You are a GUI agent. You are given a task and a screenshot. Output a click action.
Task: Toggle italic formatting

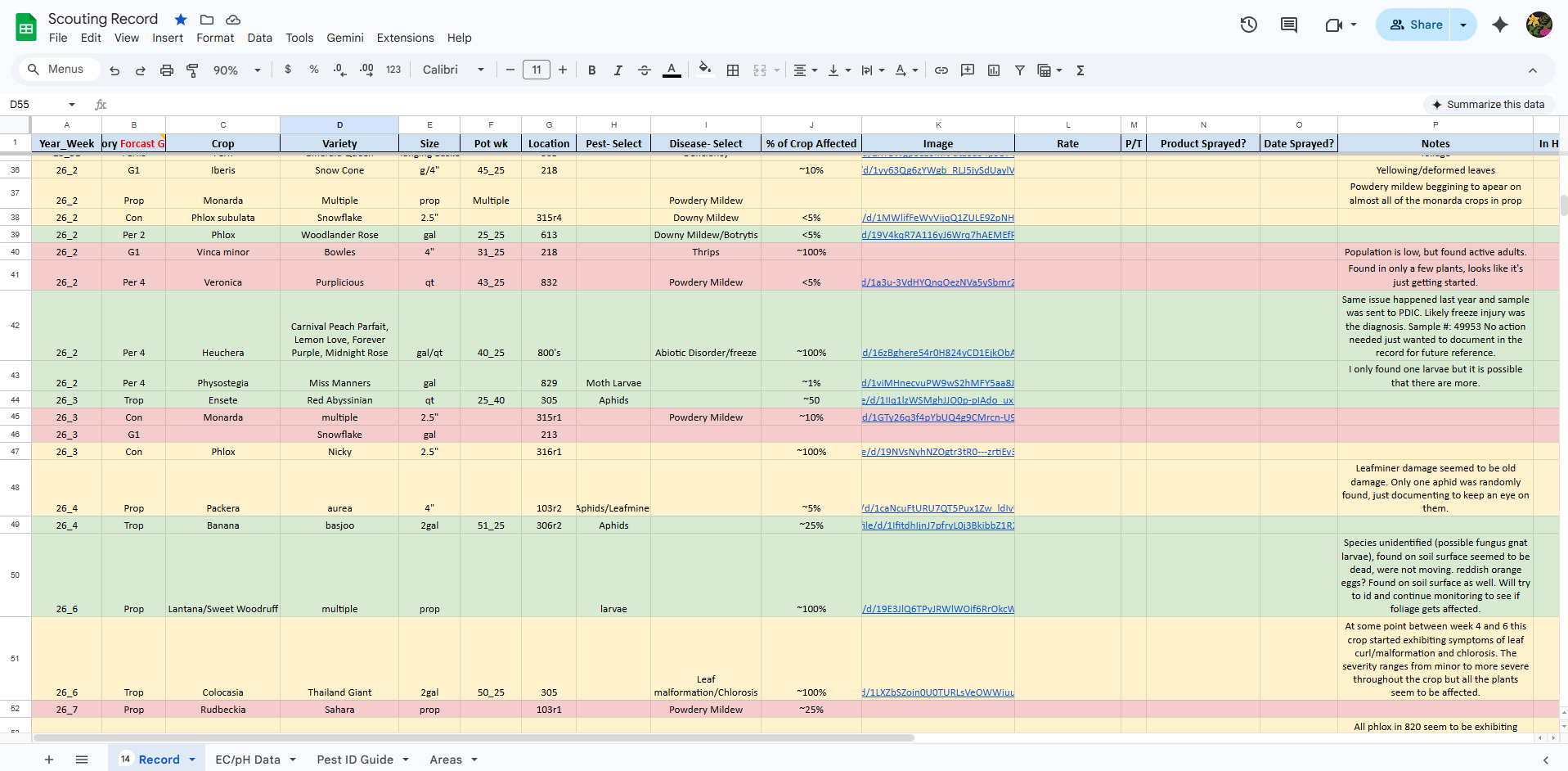coord(618,70)
